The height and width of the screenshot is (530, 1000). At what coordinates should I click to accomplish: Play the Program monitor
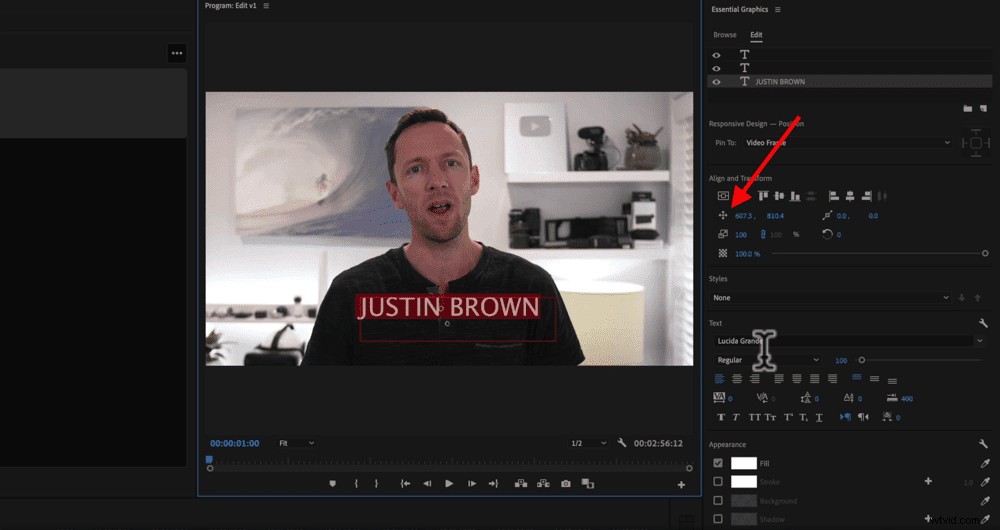(449, 484)
